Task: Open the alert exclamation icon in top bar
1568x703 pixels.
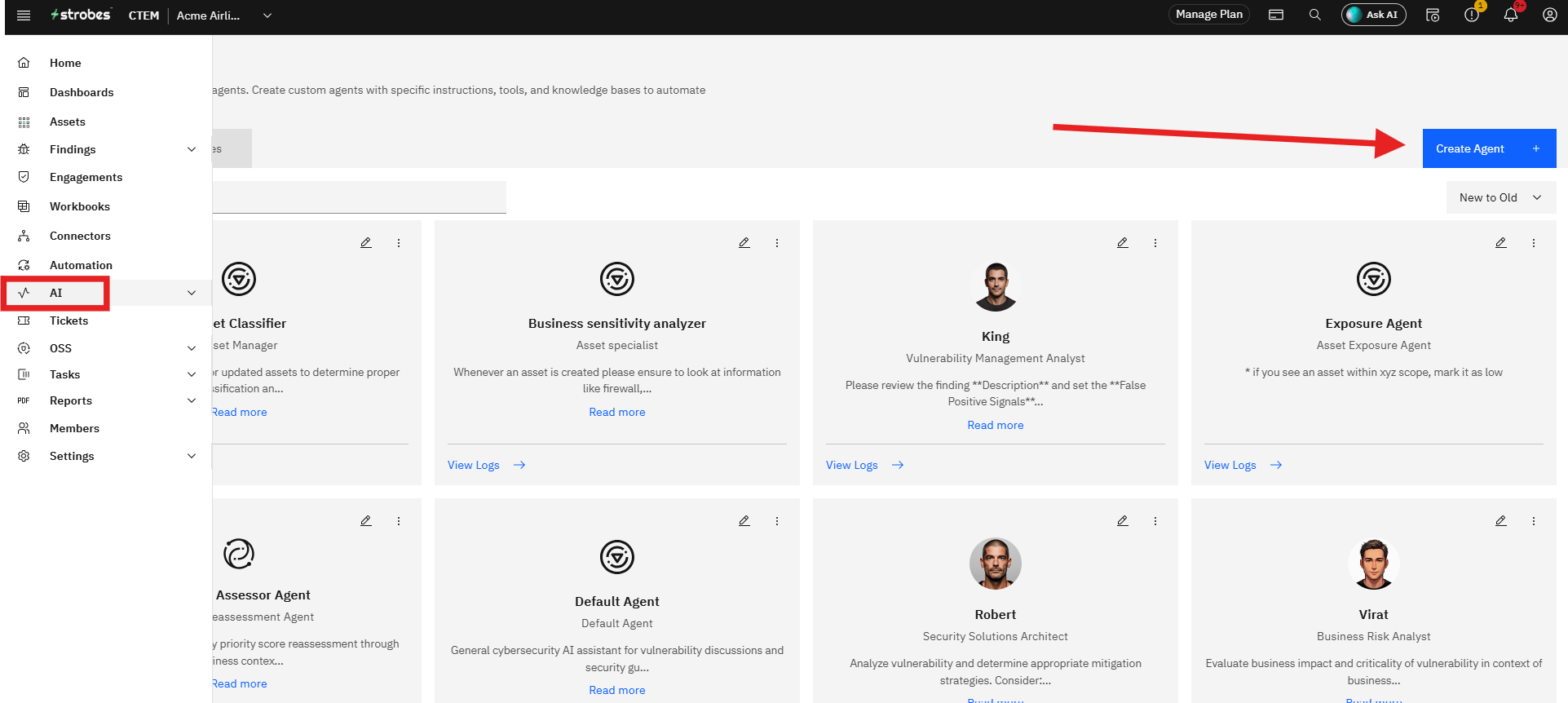Action: 1471,15
